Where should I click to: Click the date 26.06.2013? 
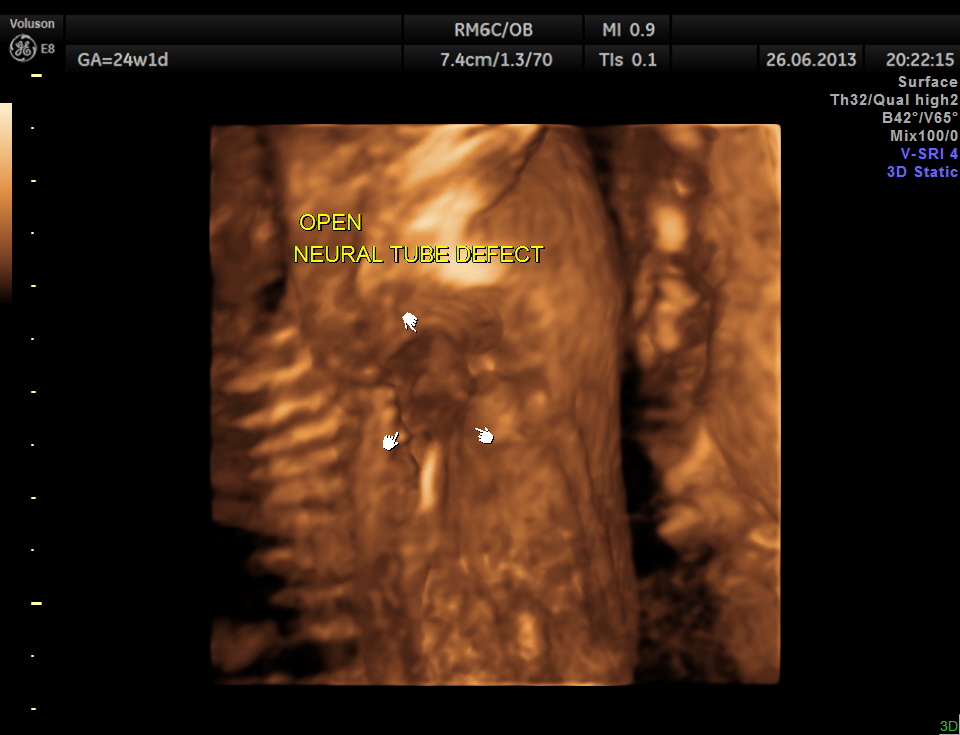(x=811, y=60)
